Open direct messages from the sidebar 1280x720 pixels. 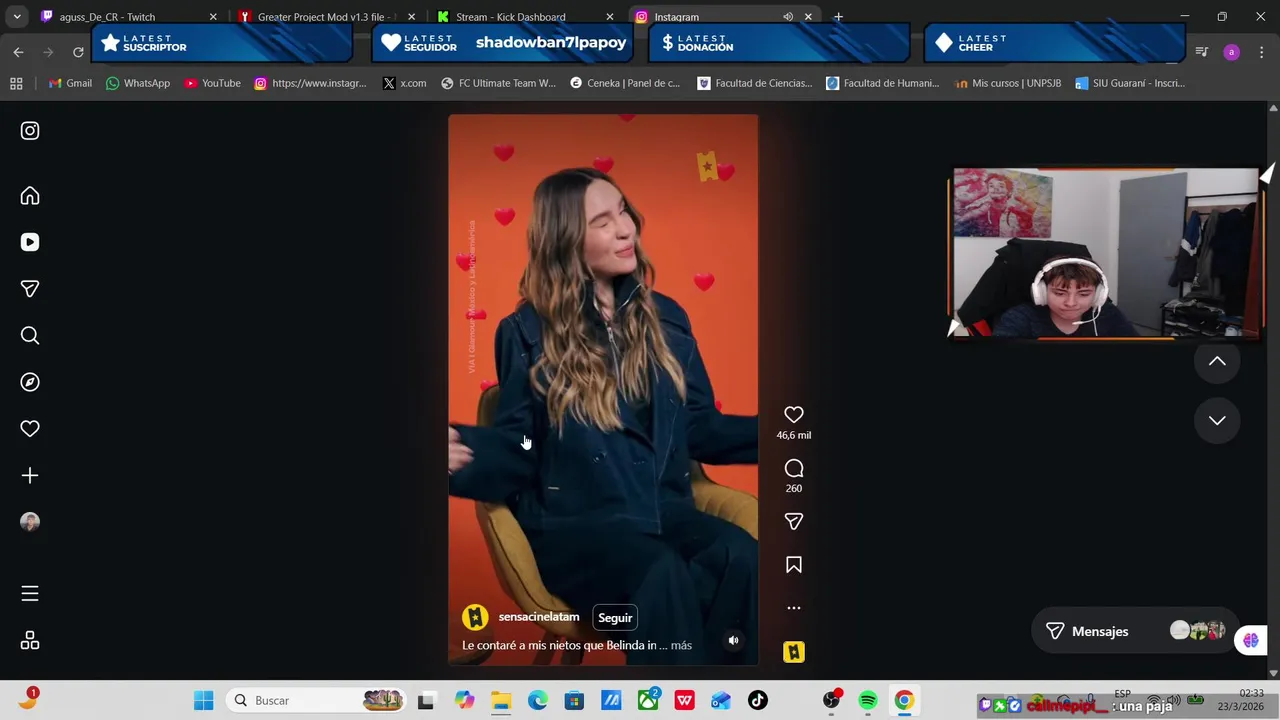point(30,289)
